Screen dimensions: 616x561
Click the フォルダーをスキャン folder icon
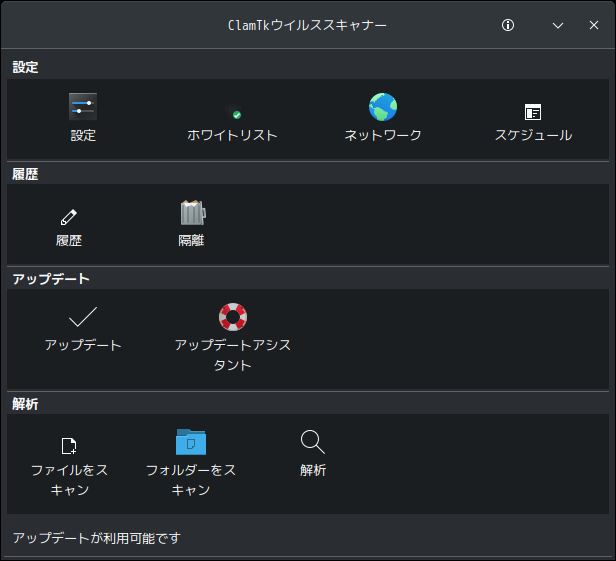click(191, 442)
